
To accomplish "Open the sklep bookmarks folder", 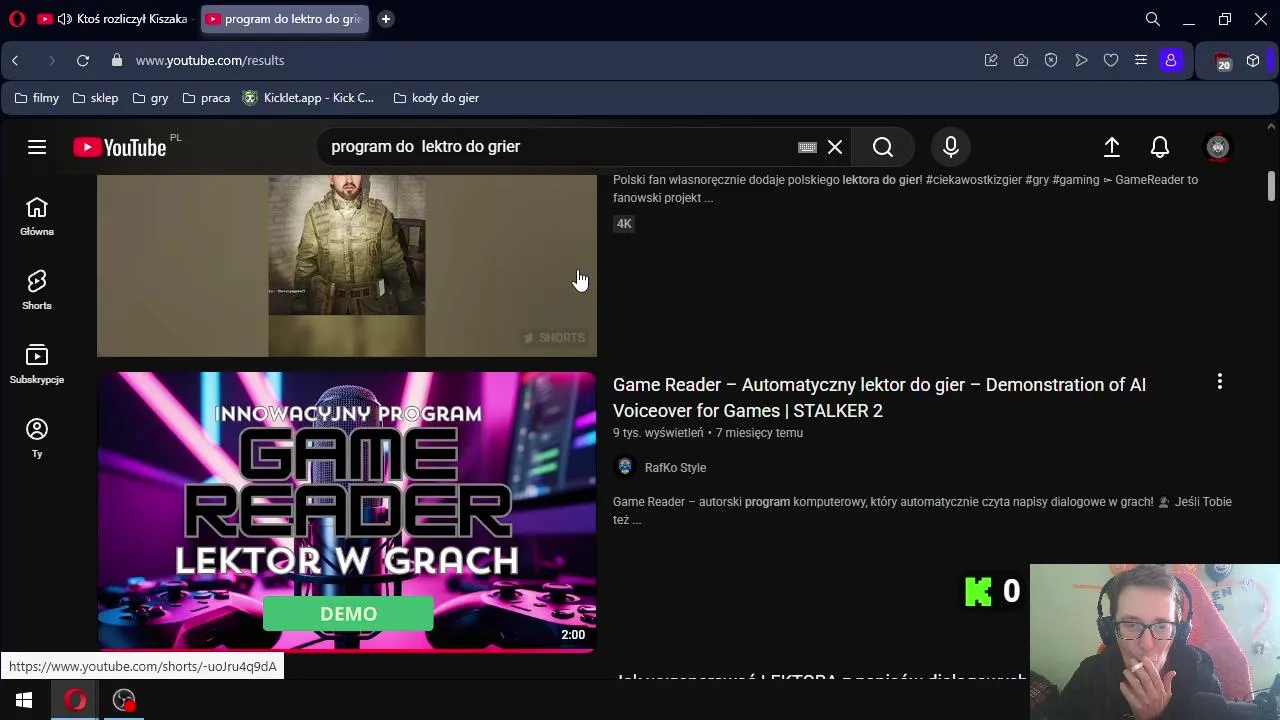I will [95, 98].
